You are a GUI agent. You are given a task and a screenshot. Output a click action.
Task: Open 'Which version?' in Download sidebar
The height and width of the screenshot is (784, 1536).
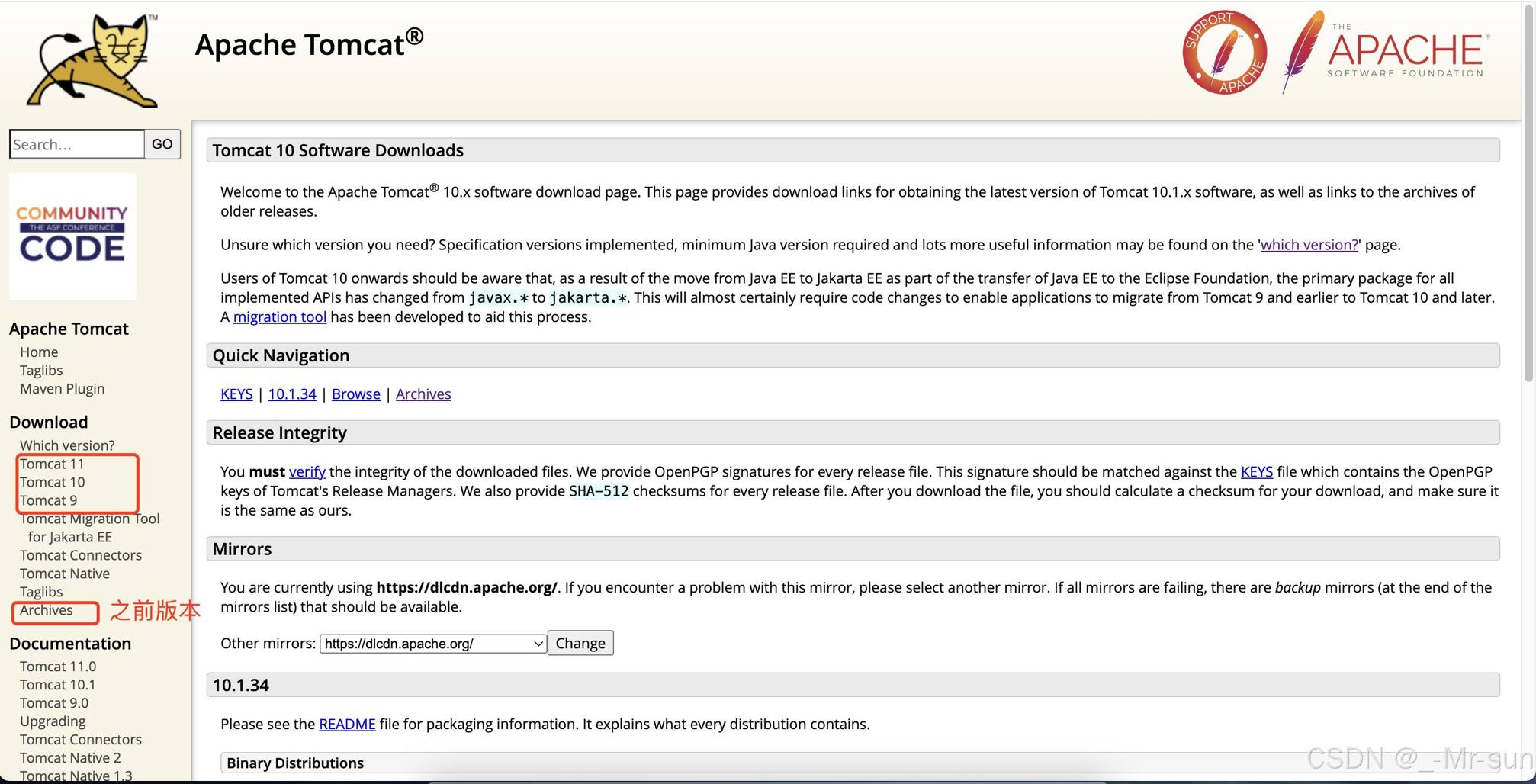click(x=67, y=445)
